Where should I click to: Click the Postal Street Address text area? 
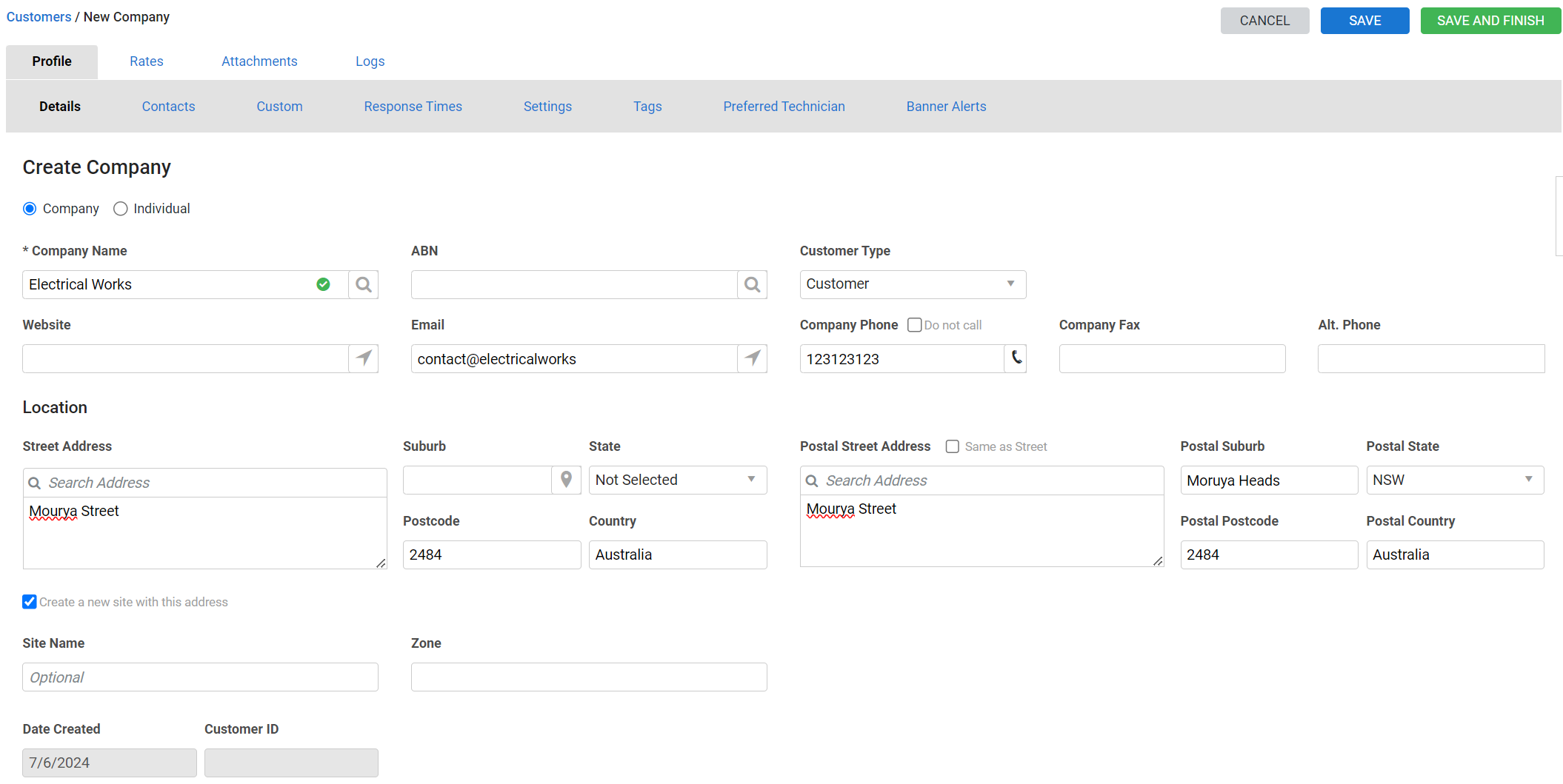[x=982, y=531]
